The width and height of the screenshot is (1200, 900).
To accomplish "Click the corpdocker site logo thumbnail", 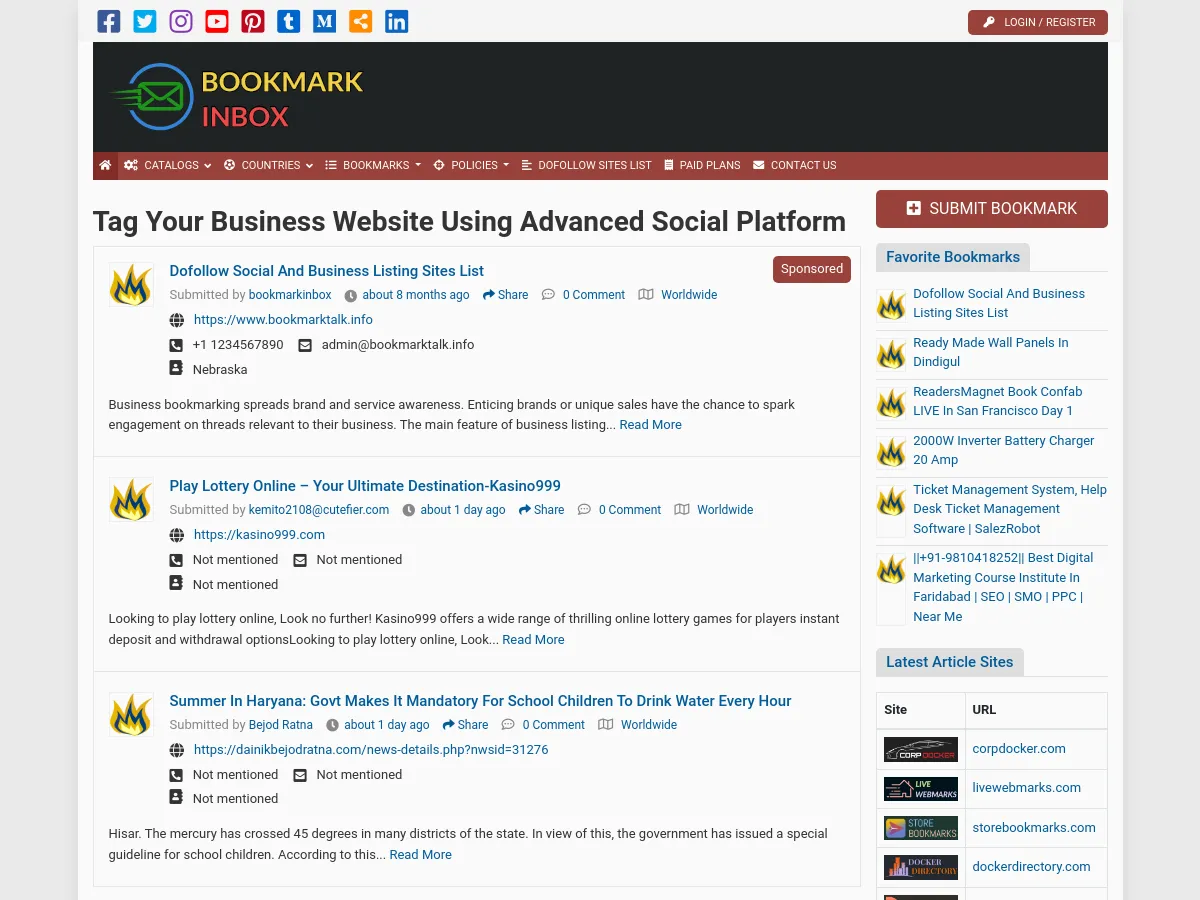I will pyautogui.click(x=920, y=749).
